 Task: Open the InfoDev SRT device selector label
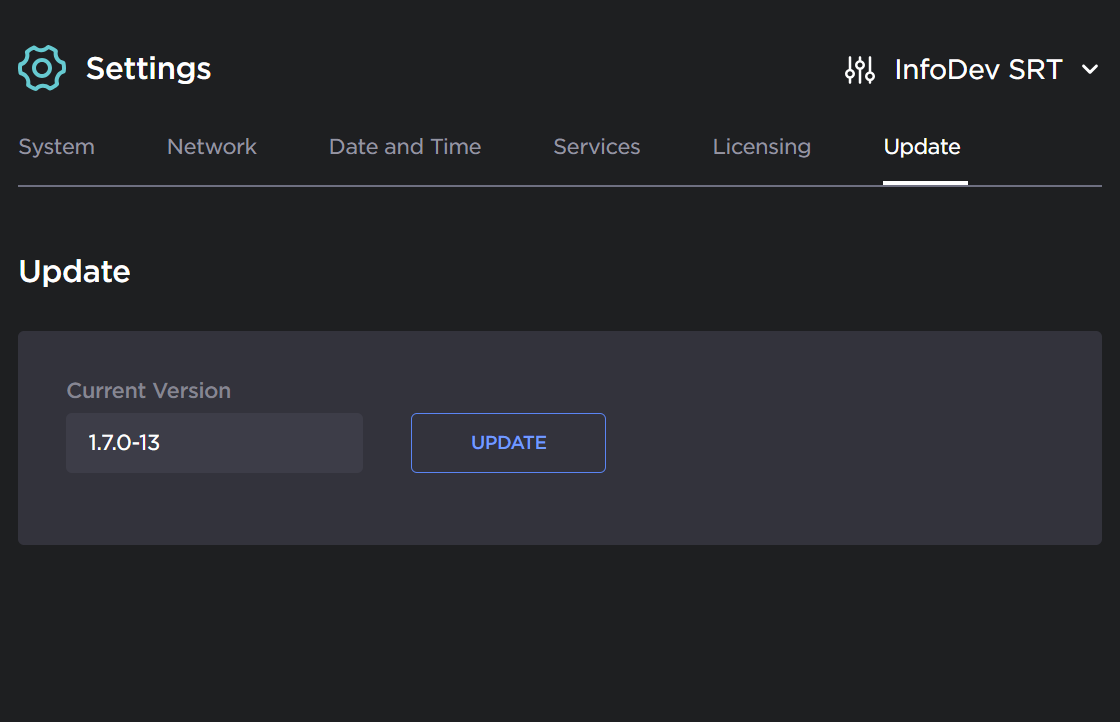click(x=978, y=69)
